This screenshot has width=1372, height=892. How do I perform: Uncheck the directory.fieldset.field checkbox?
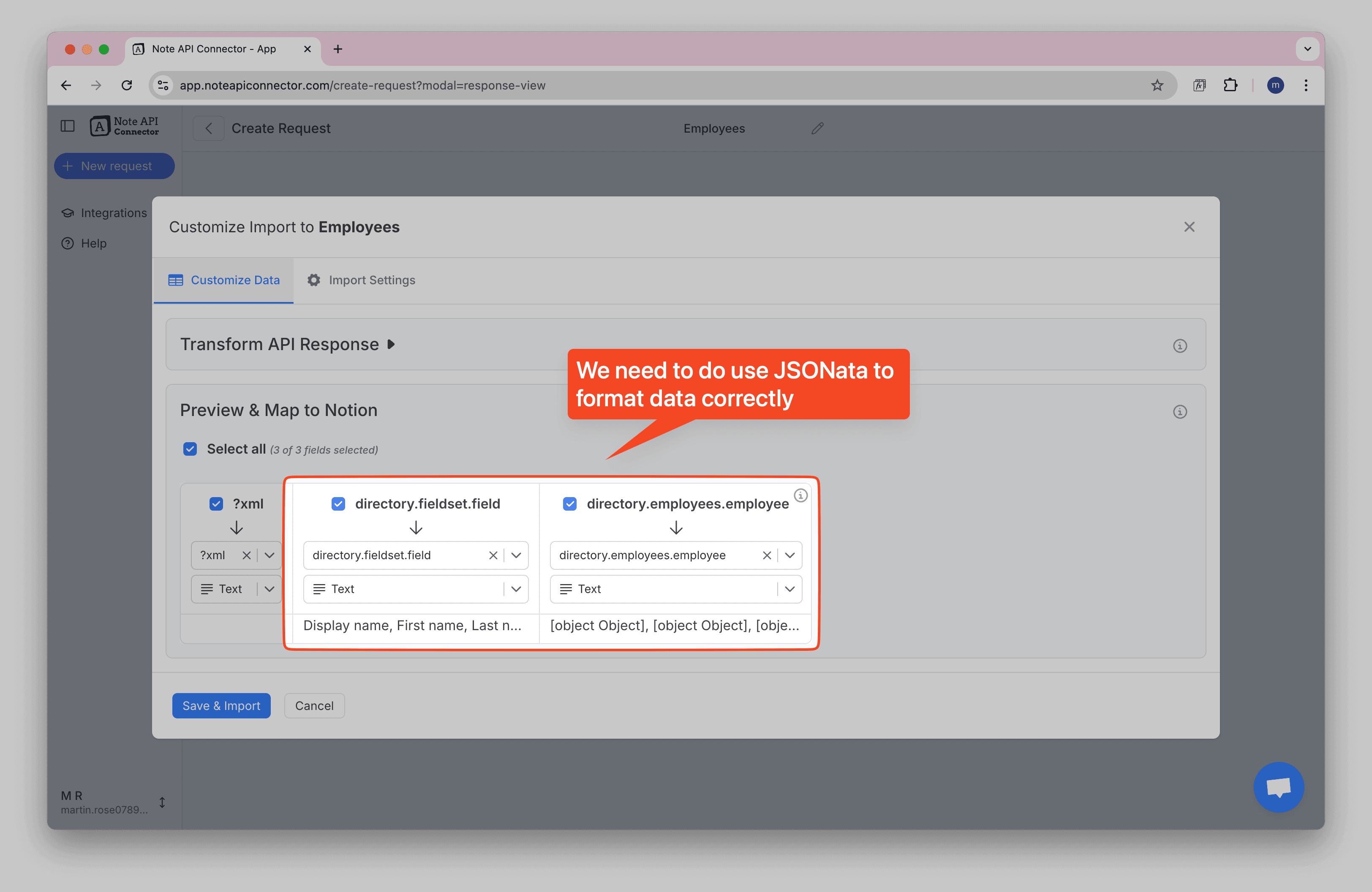338,503
